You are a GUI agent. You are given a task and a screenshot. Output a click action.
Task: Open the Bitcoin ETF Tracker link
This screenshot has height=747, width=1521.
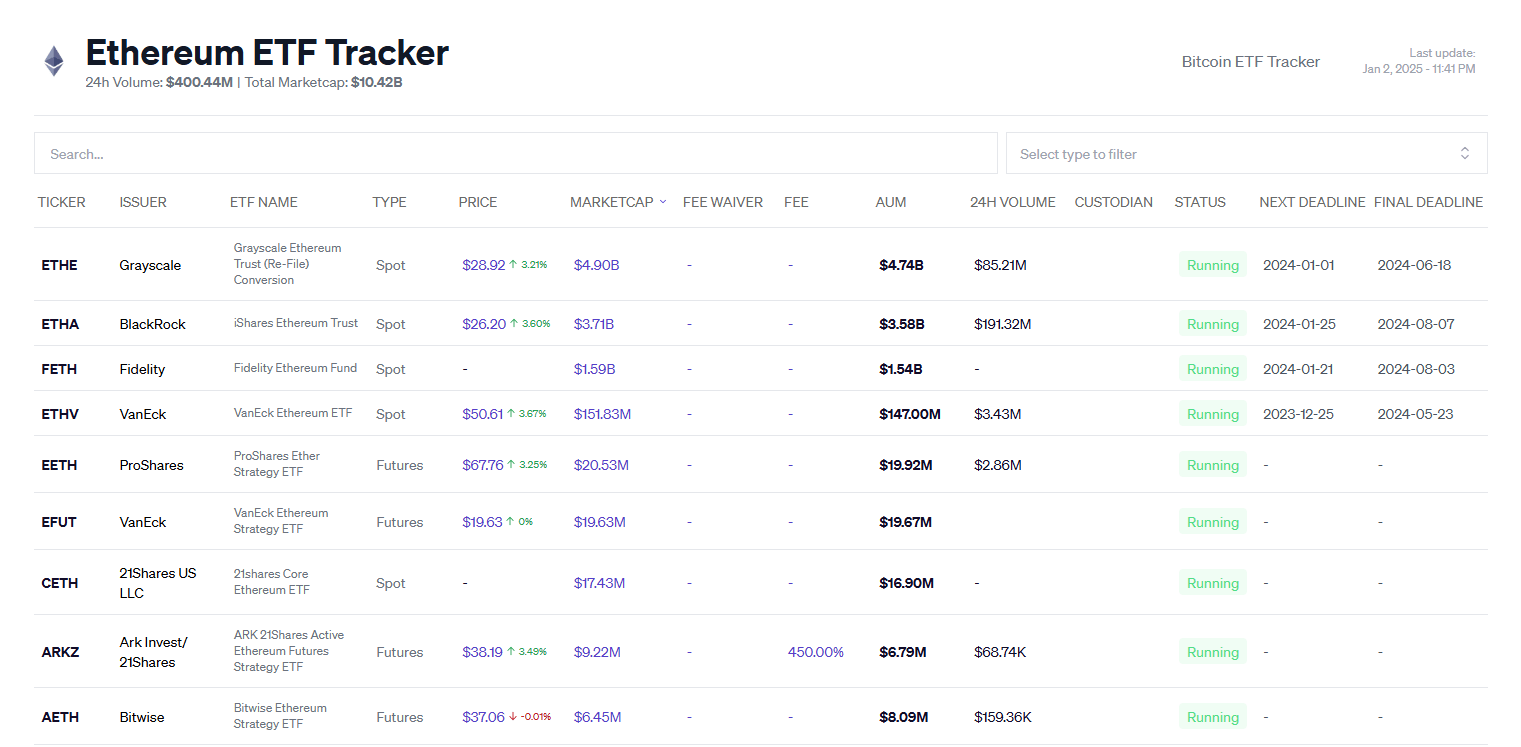pos(1251,62)
